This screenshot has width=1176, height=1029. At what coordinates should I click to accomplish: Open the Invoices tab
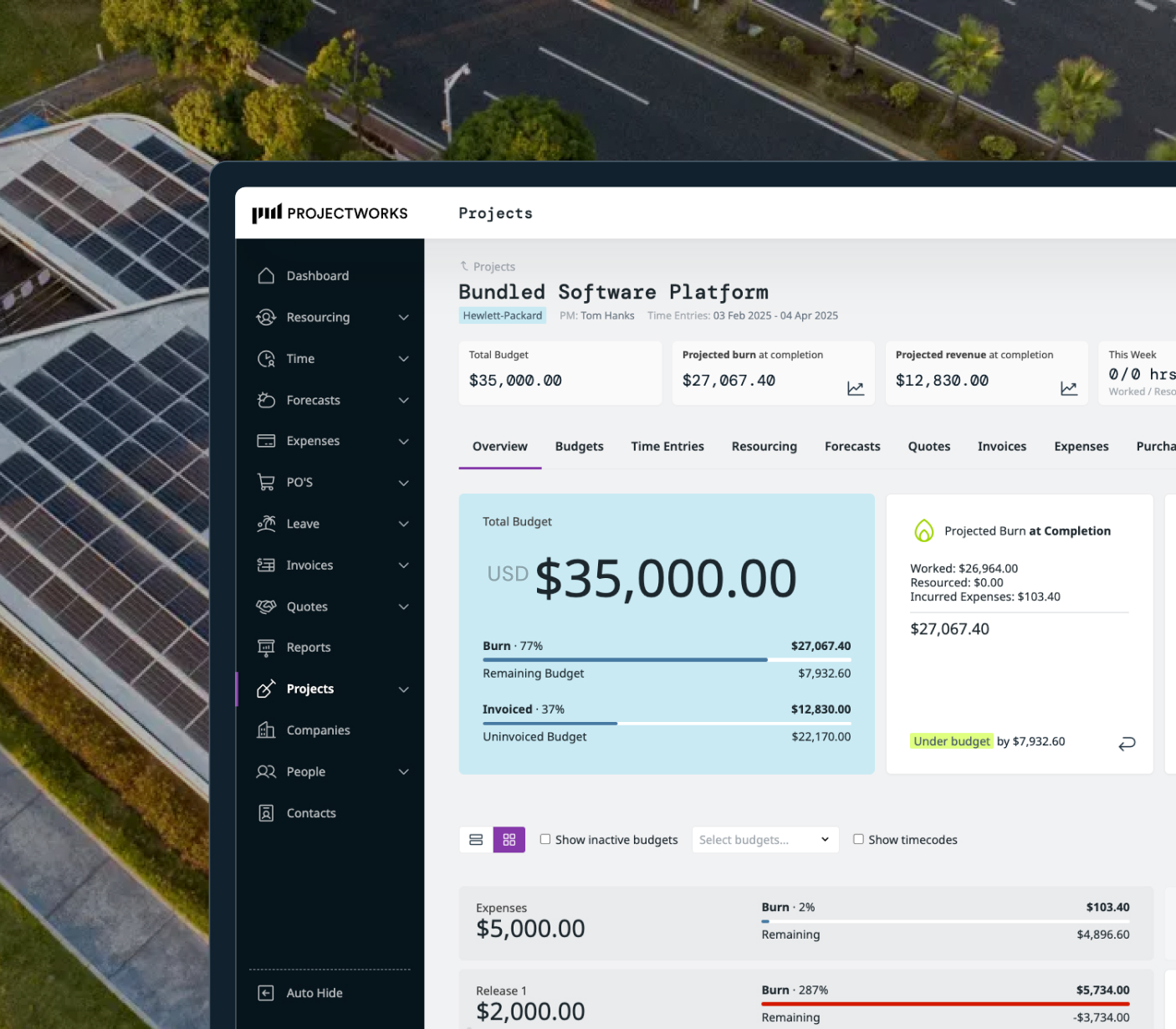point(1002,447)
